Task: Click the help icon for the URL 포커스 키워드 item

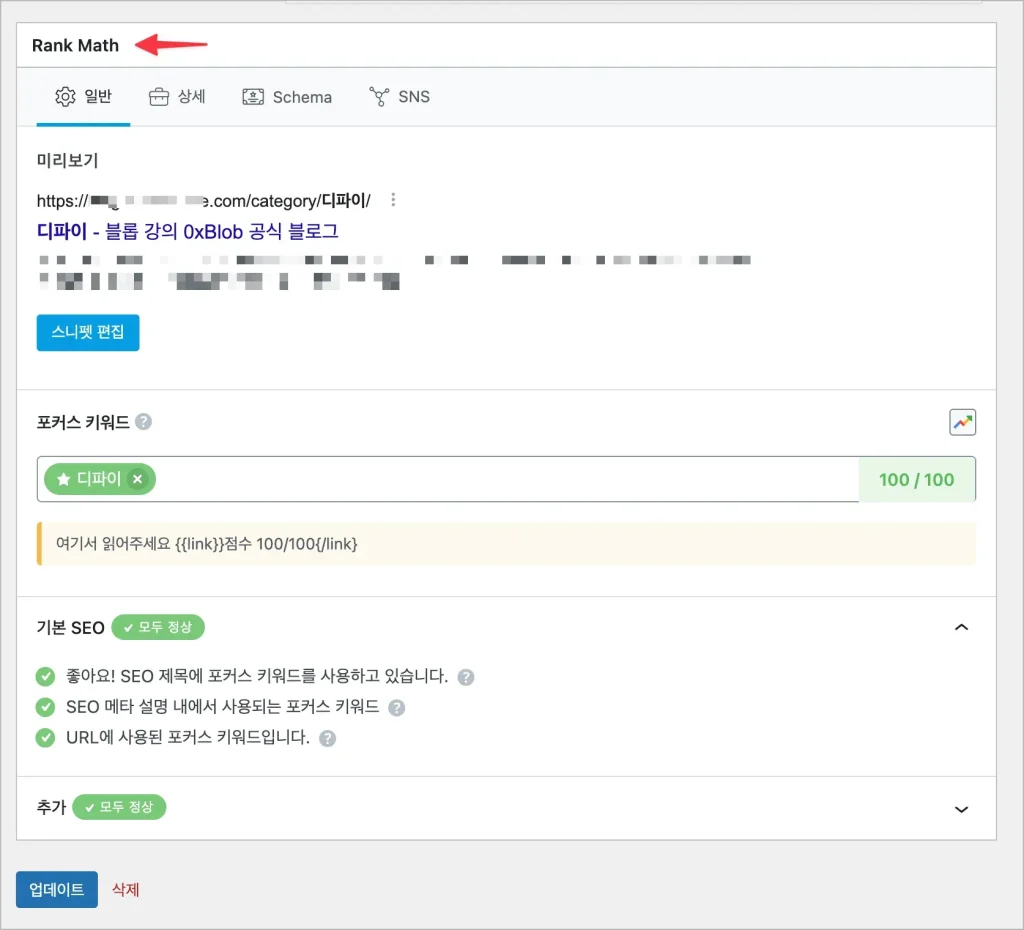Action: click(x=327, y=738)
